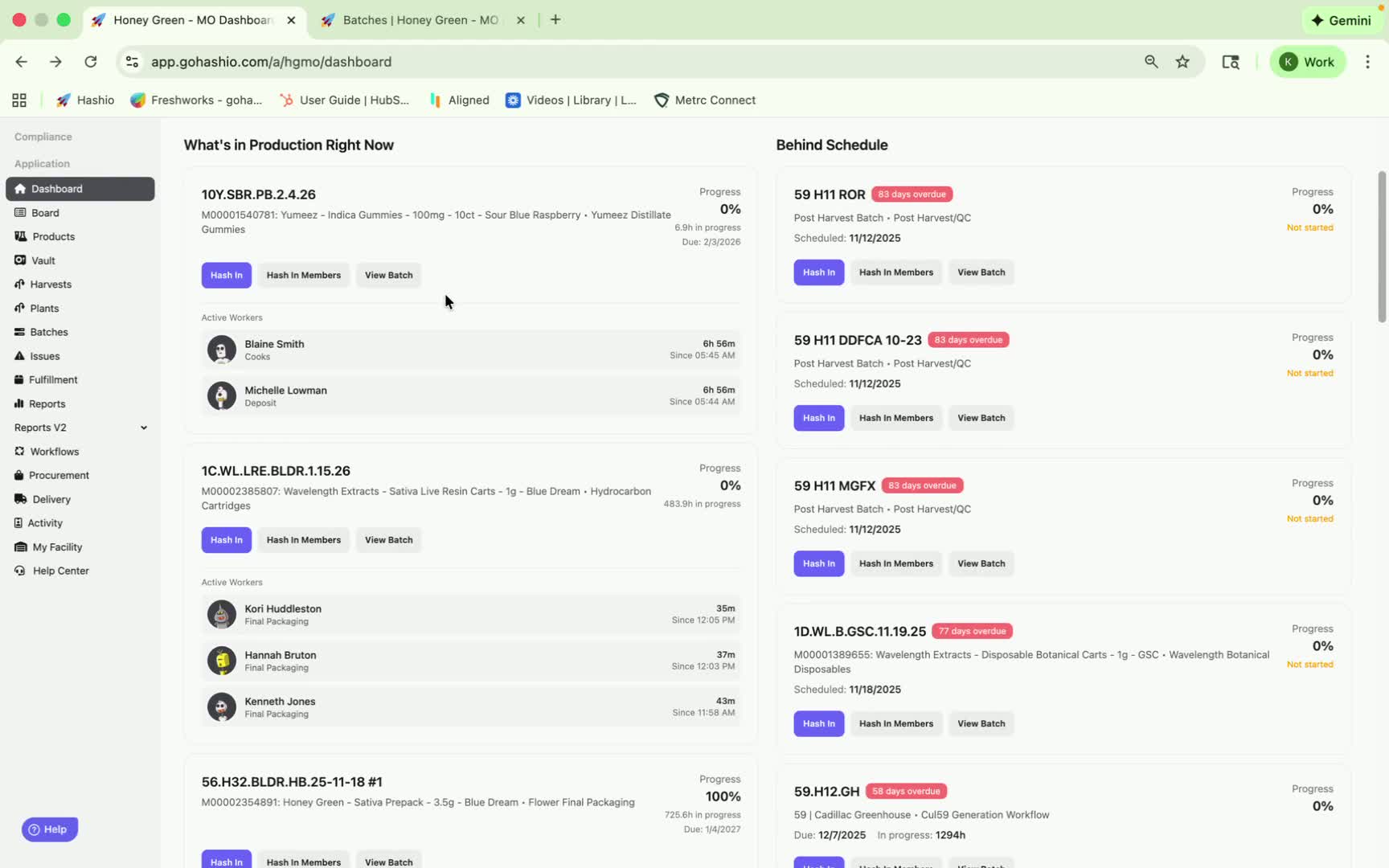Image resolution: width=1389 pixels, height=868 pixels.
Task: Click the browser forward arrow
Action: pos(55,62)
